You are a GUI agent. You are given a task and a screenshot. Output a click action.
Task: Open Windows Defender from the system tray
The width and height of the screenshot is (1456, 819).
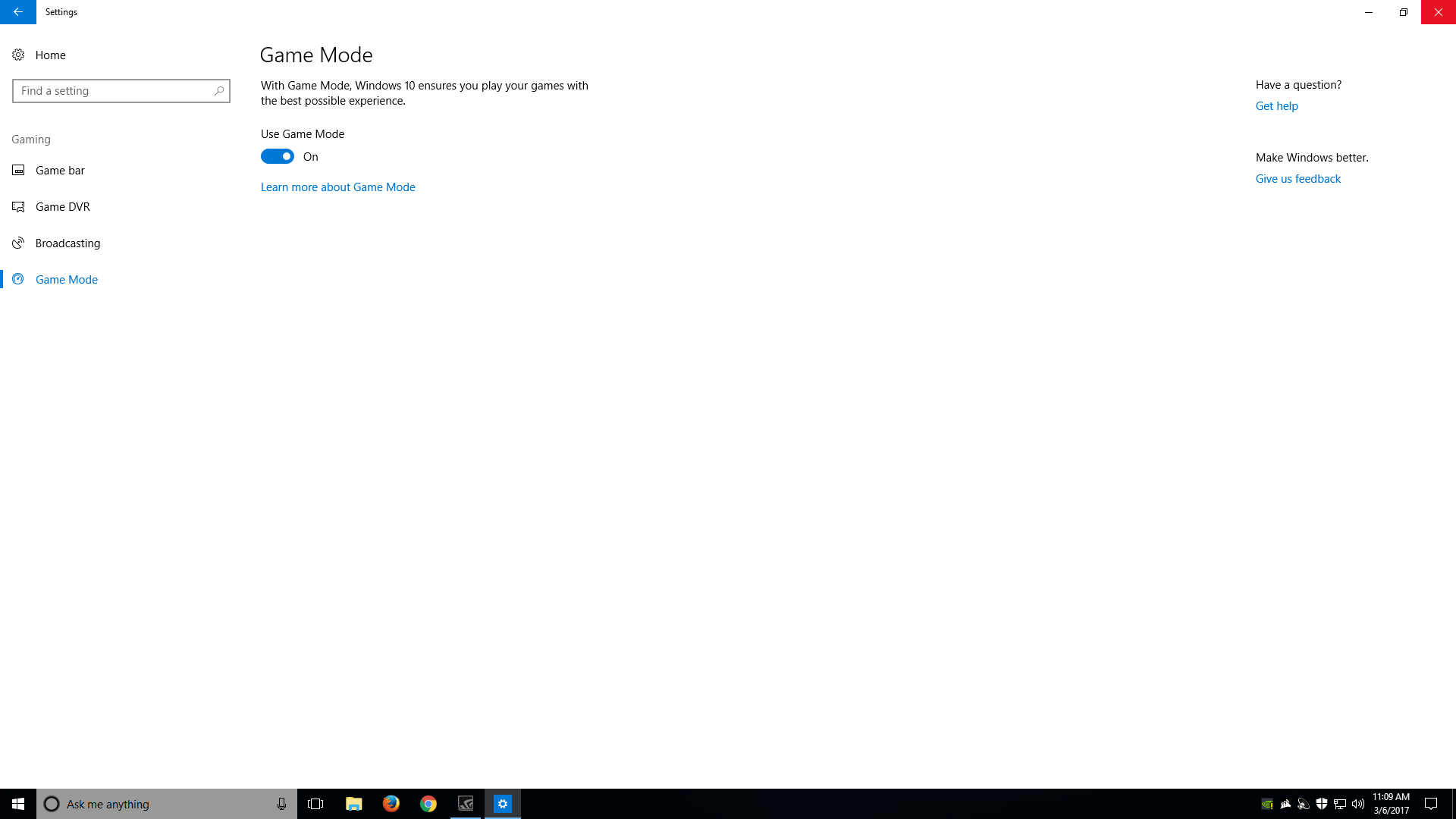tap(1321, 804)
